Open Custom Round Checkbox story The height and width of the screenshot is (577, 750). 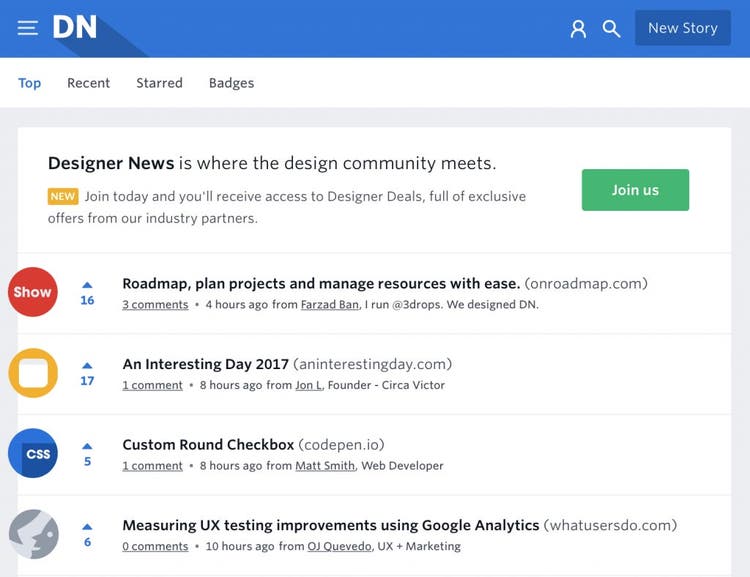click(208, 444)
